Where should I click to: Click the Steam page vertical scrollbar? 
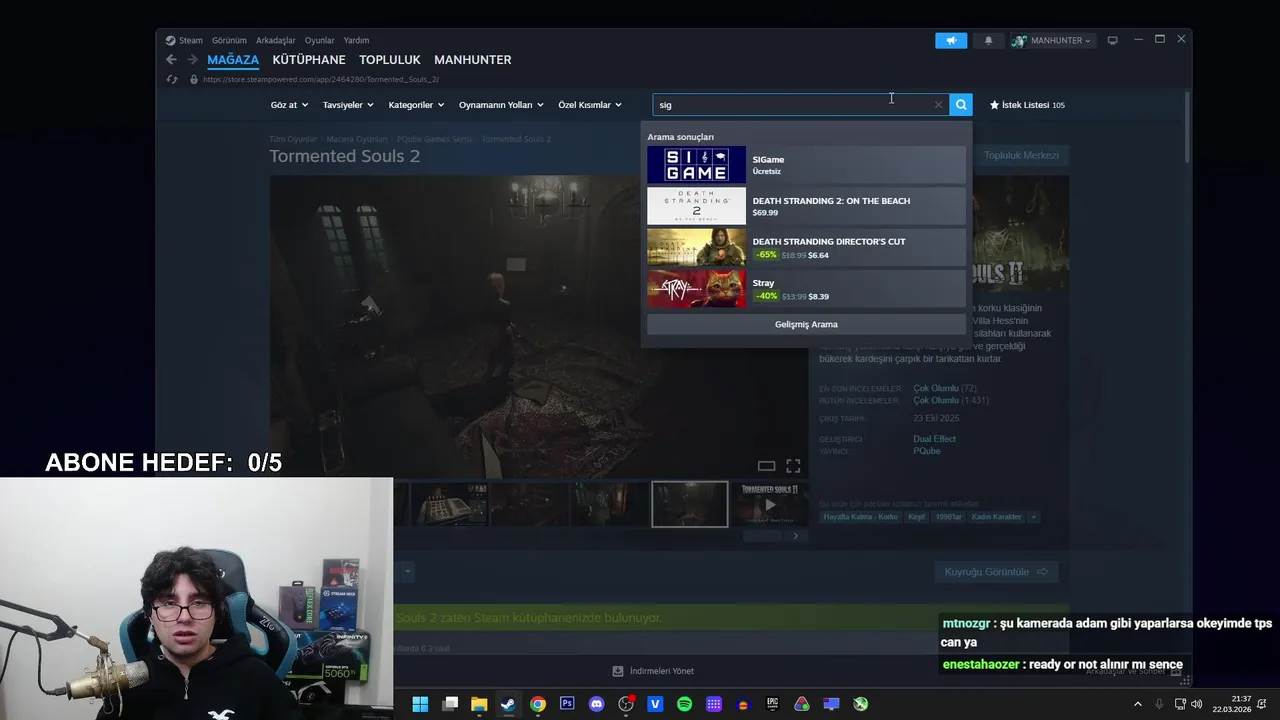(x=1188, y=127)
